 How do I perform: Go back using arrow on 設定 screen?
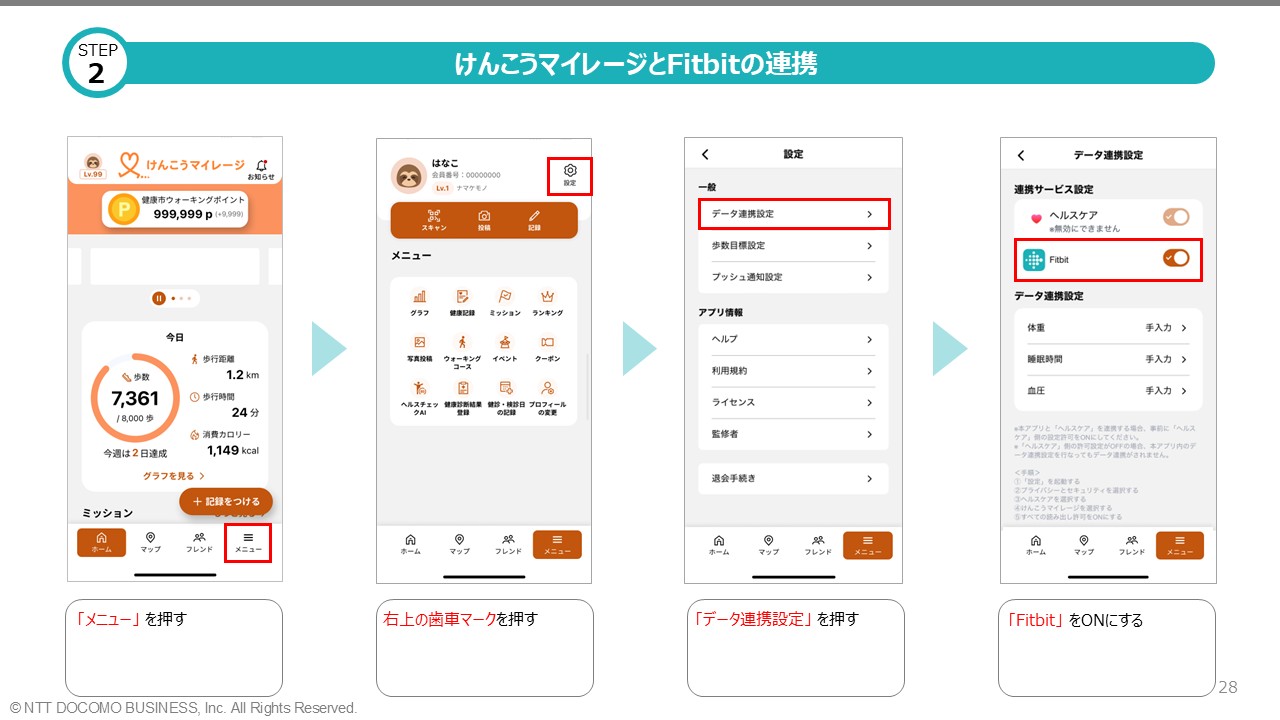pyautogui.click(x=705, y=154)
